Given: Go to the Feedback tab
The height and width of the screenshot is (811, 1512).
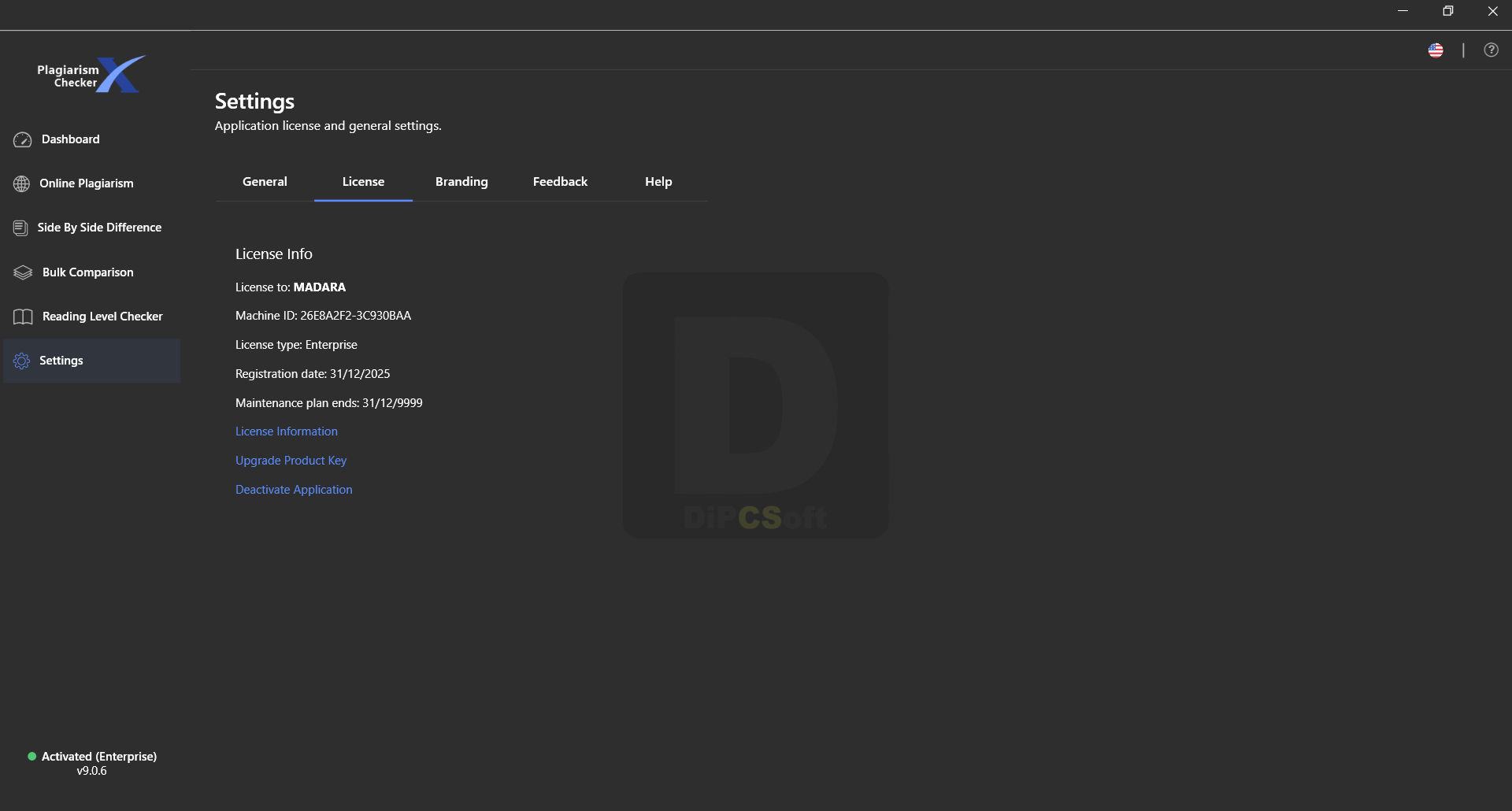Looking at the screenshot, I should [x=560, y=182].
